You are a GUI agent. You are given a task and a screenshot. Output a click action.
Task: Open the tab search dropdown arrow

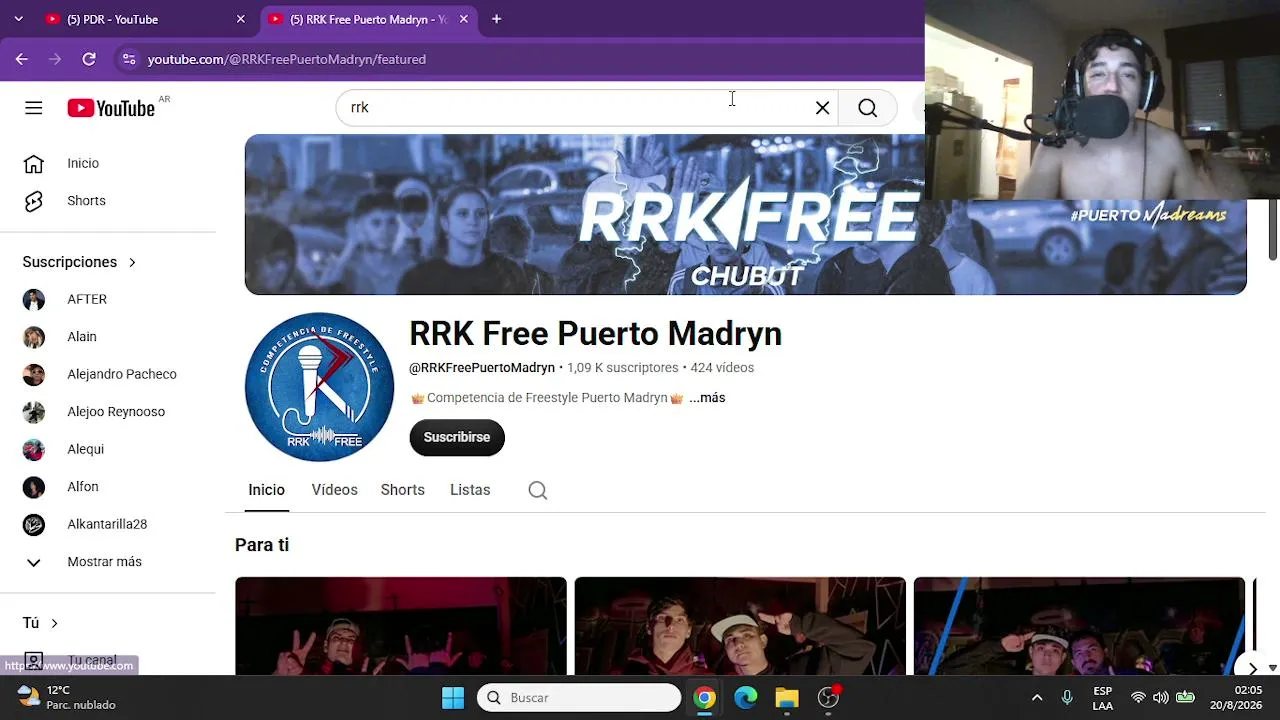tap(18, 19)
